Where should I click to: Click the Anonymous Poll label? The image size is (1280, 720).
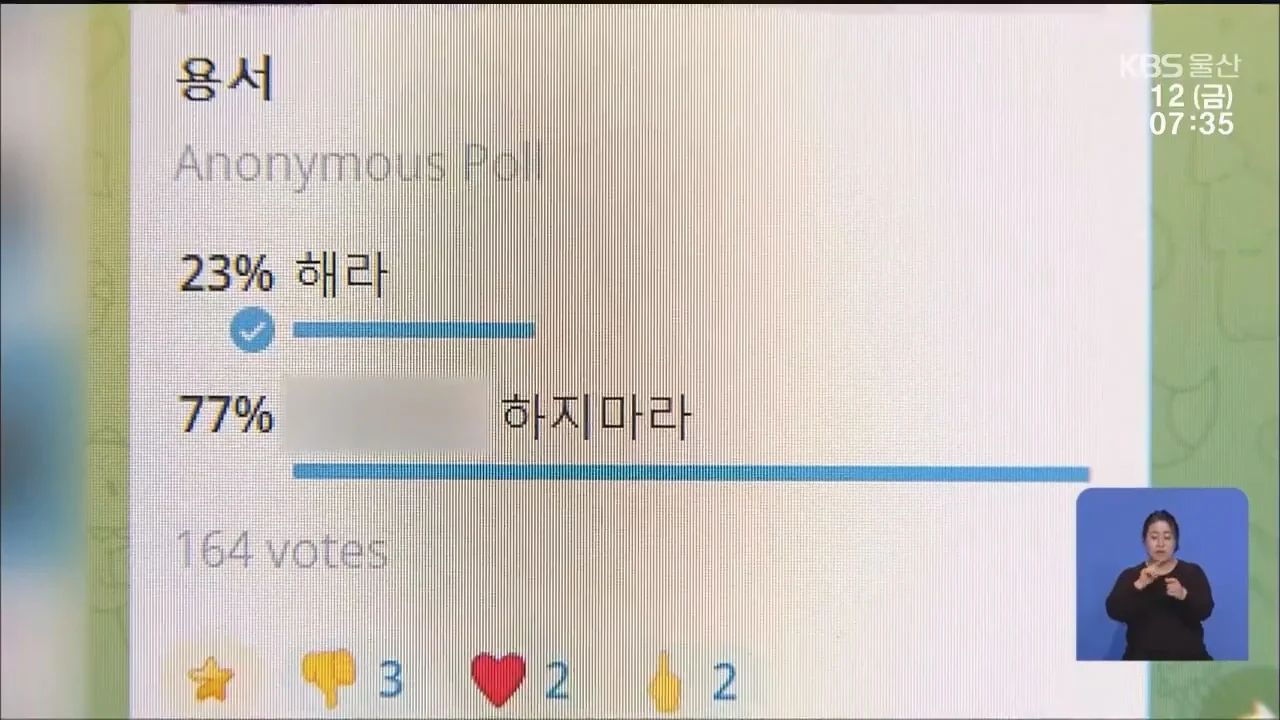point(358,163)
